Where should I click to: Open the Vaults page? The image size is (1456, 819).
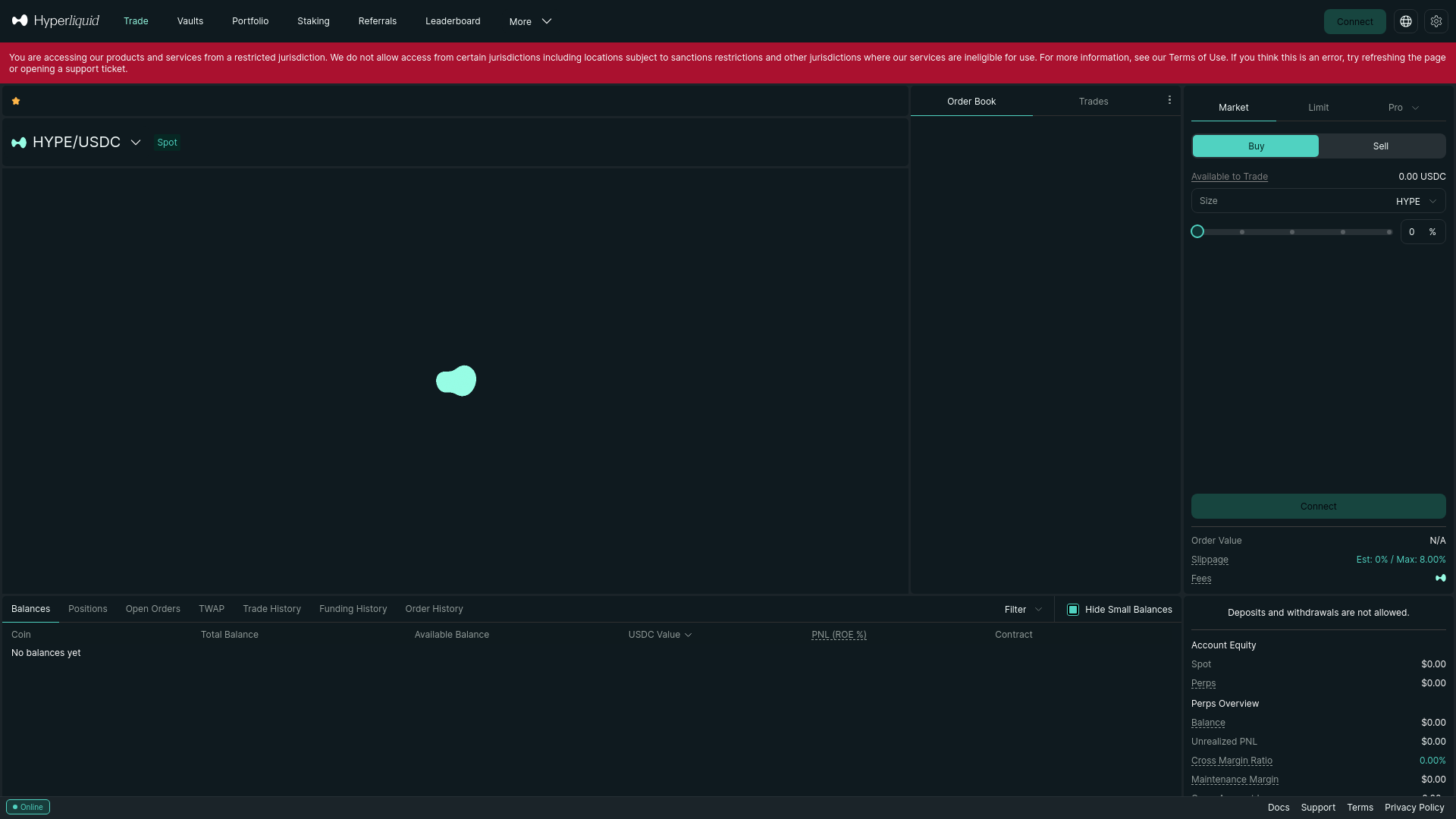(x=190, y=21)
